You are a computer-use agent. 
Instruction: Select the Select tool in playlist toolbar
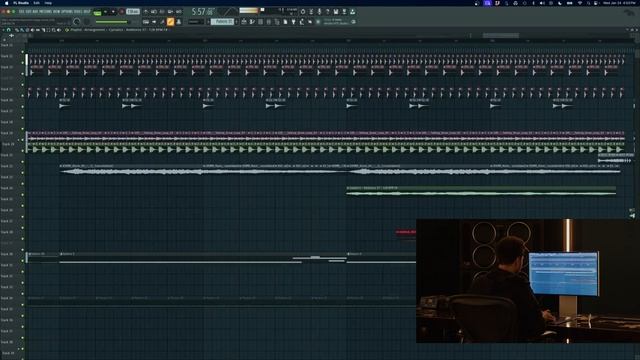pyautogui.click(x=49, y=30)
